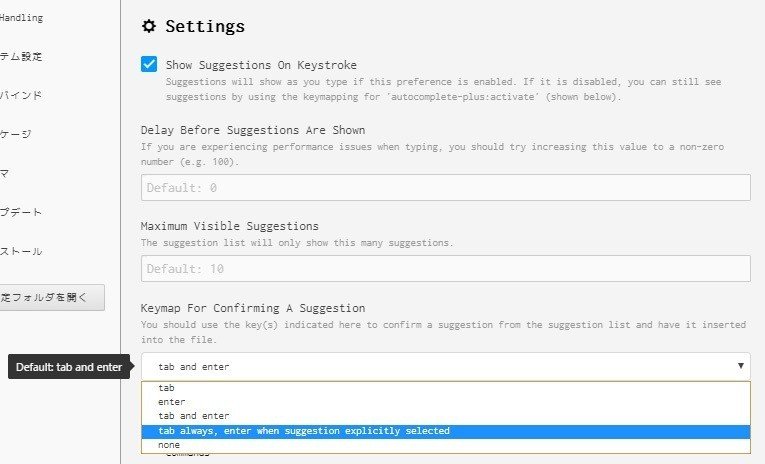Open the マ sidebar item
765x464 pixels.
5,173
